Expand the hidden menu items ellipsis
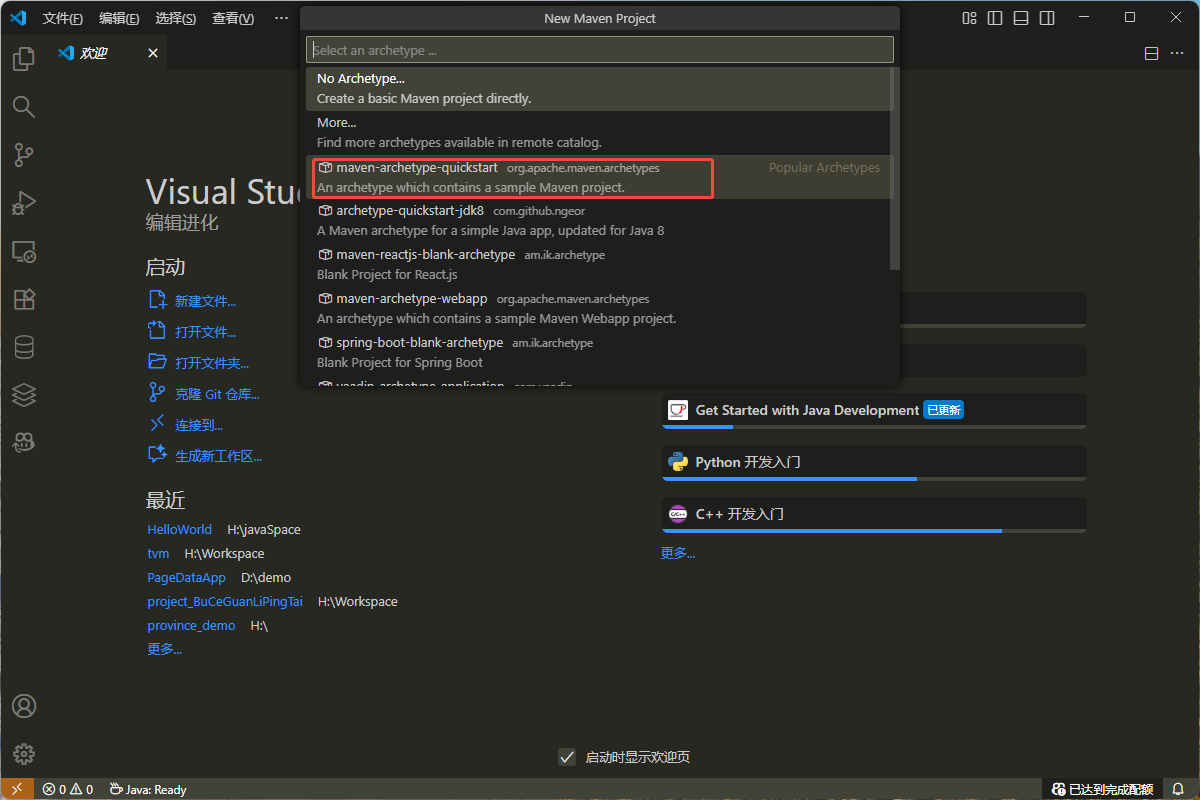The width and height of the screenshot is (1200, 800). [281, 18]
